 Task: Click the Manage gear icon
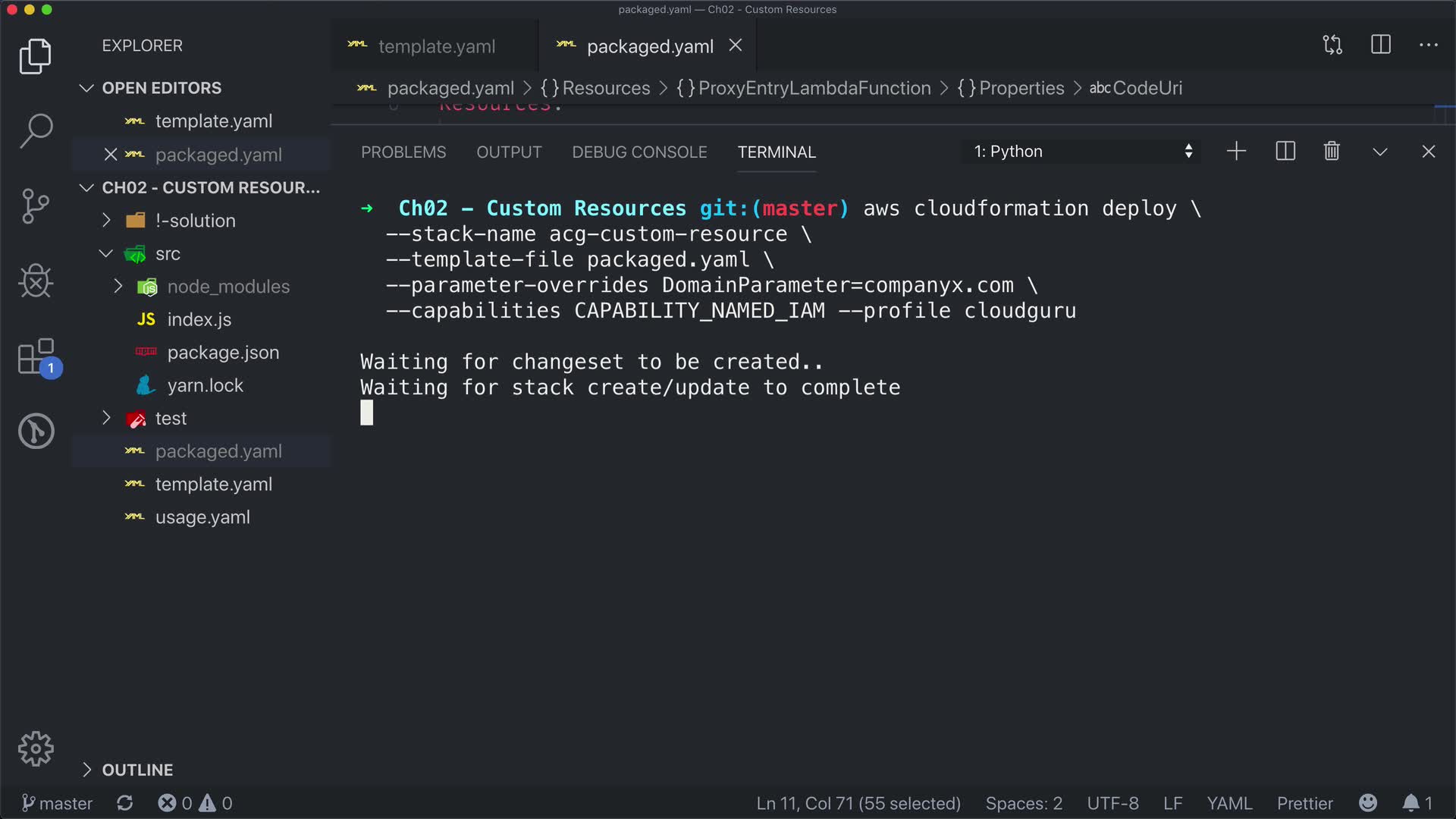[x=36, y=749]
